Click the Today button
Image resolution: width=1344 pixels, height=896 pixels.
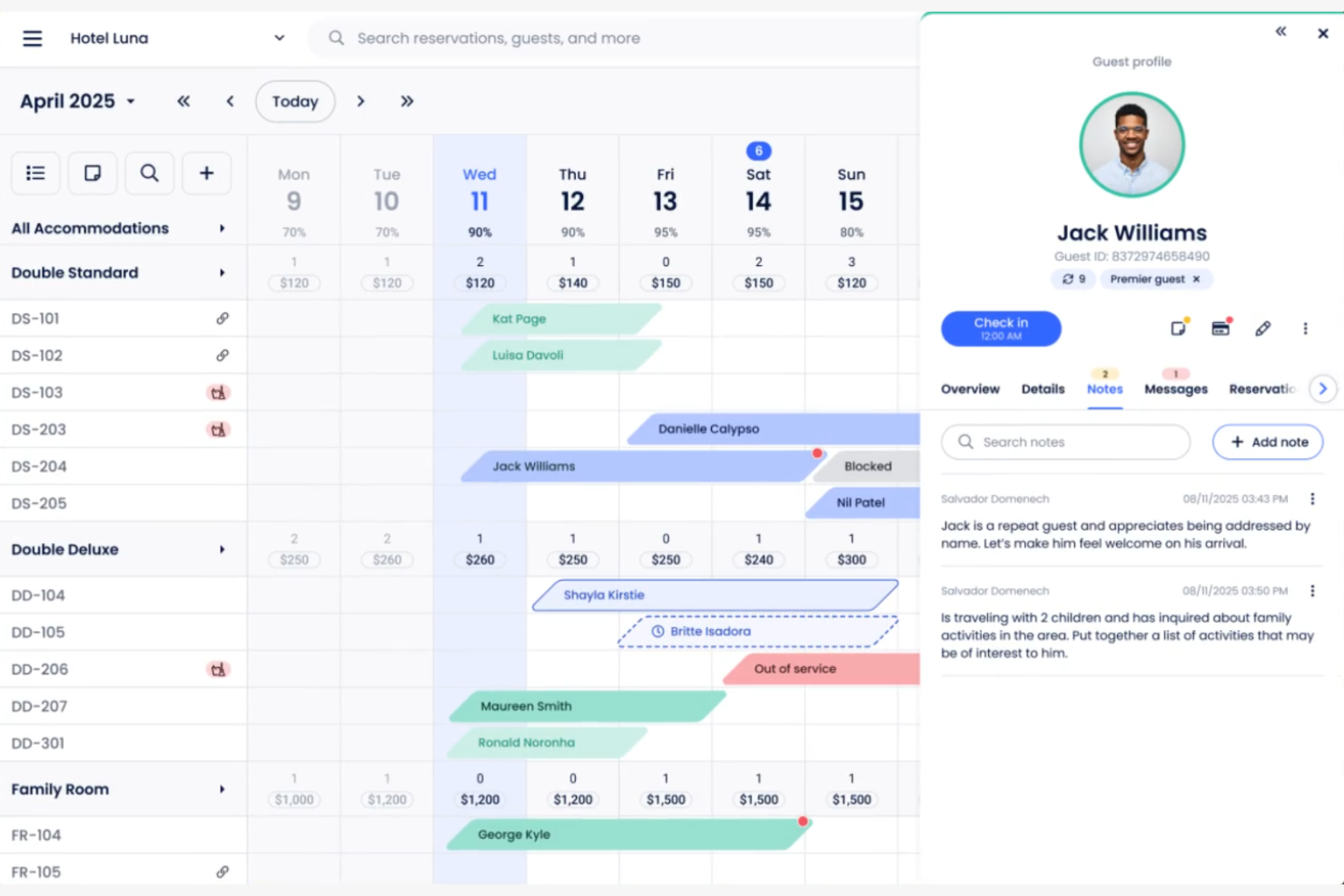coord(295,101)
